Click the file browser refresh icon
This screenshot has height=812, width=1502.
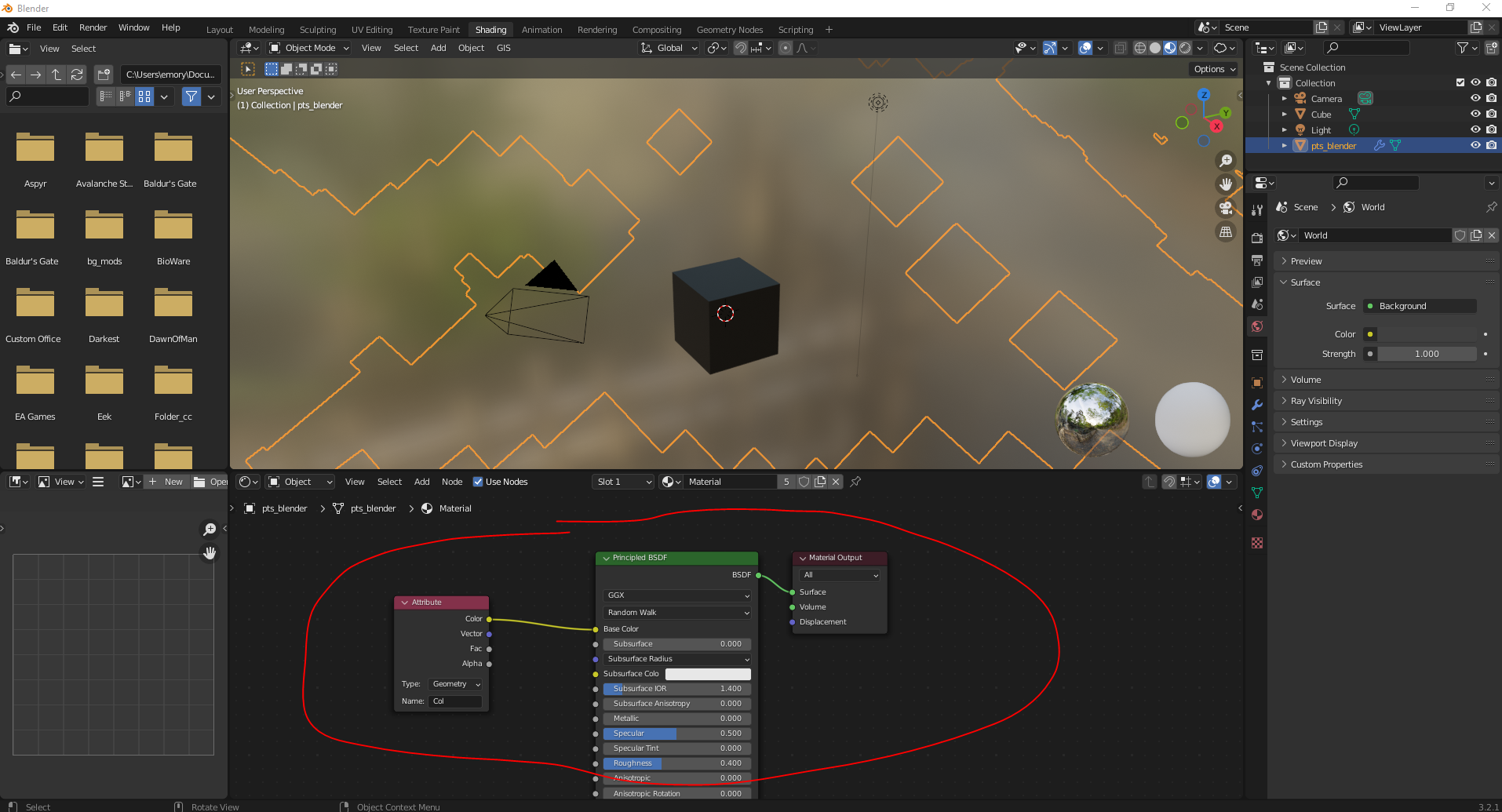pos(77,75)
